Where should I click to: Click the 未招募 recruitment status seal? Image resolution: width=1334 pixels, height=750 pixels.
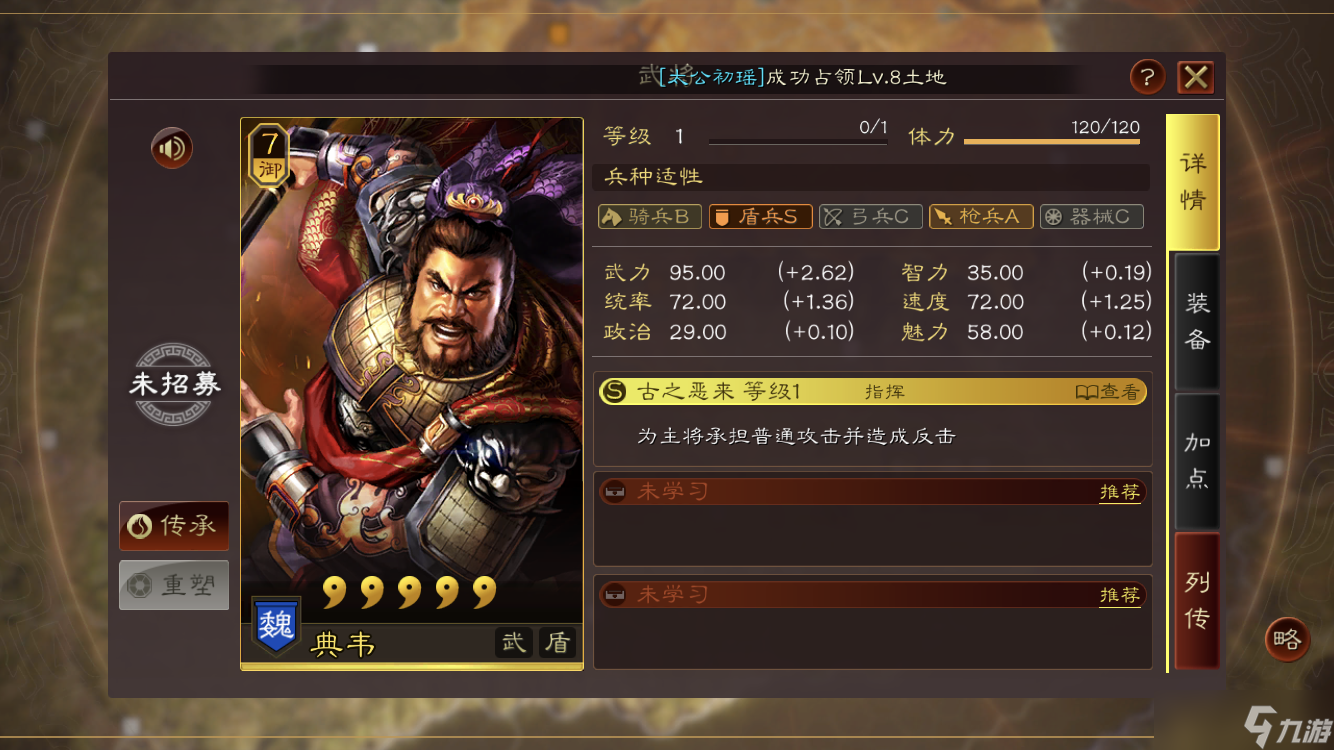point(175,384)
